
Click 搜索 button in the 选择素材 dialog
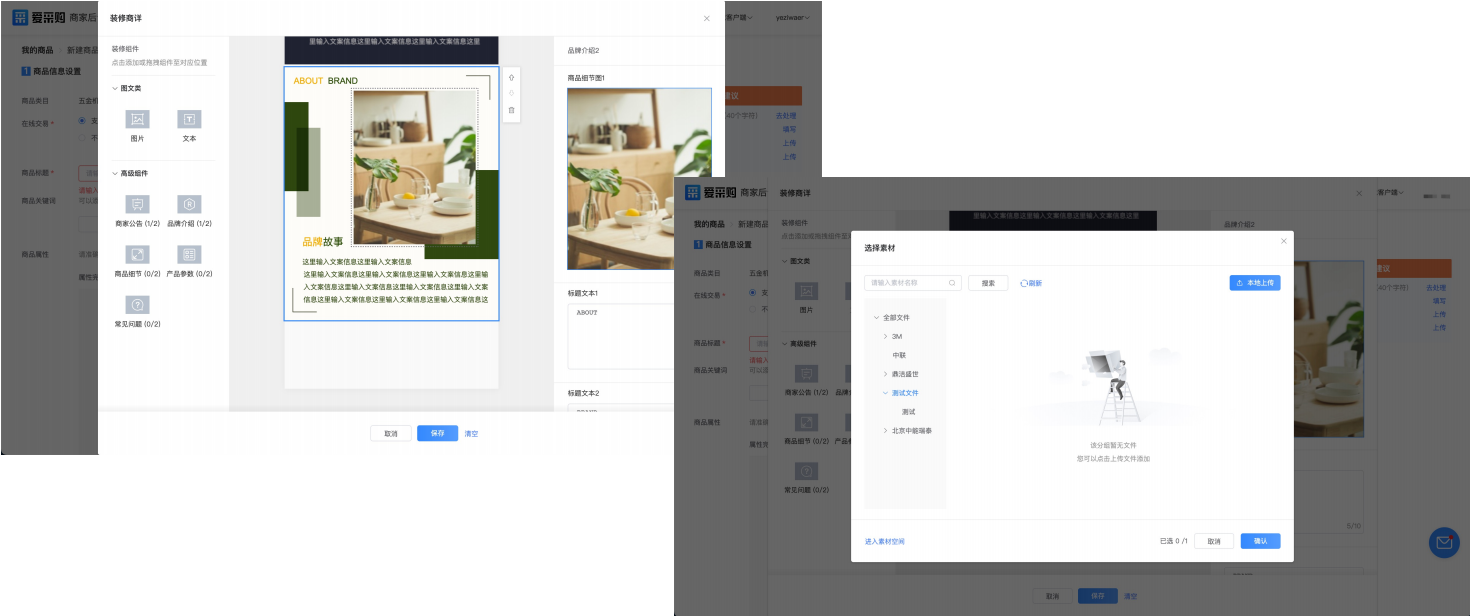coord(988,283)
